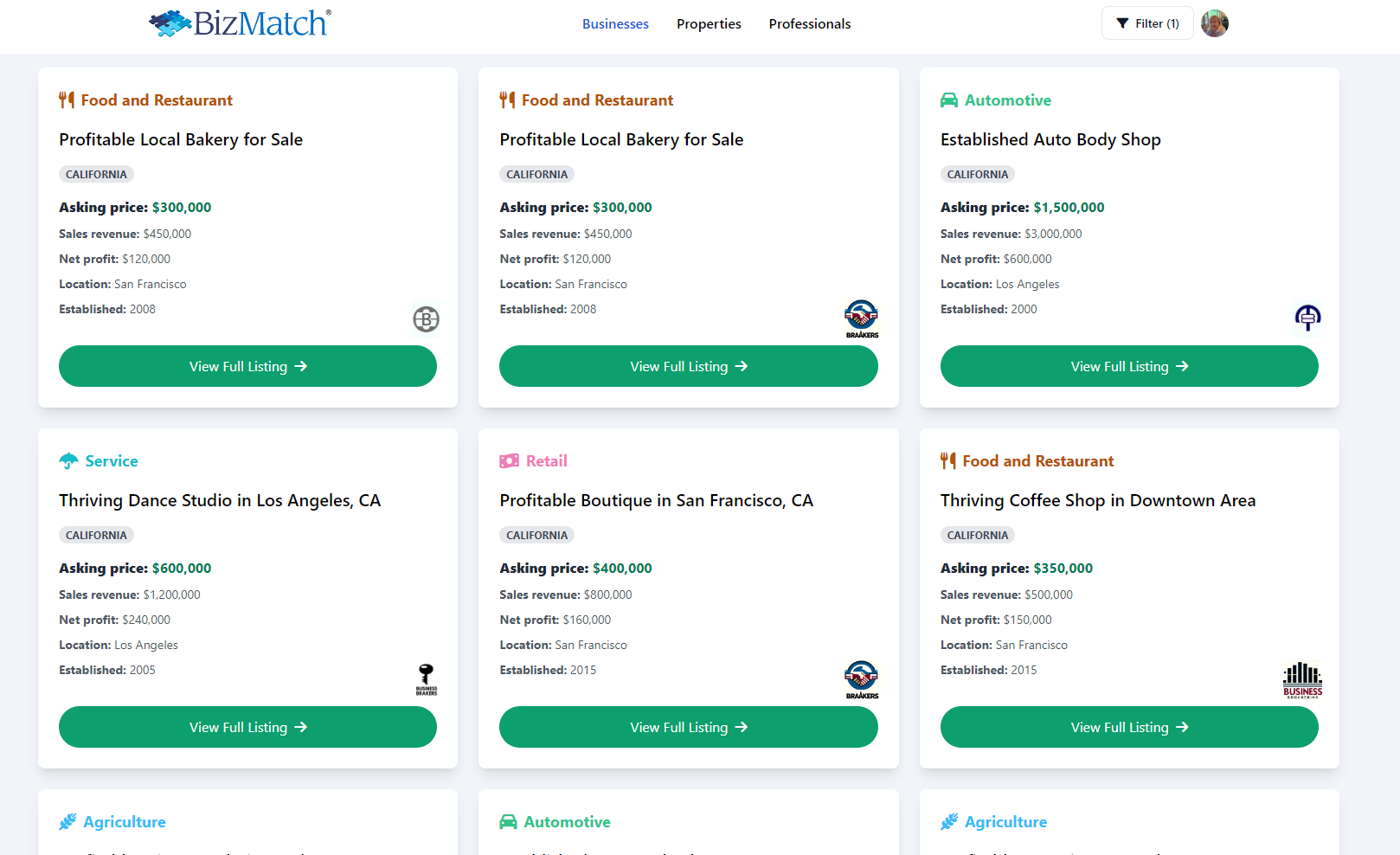Viewport: 1400px width, 855px height.
Task: View full listing for Thriving Coffee Shop
Action: pos(1129,727)
